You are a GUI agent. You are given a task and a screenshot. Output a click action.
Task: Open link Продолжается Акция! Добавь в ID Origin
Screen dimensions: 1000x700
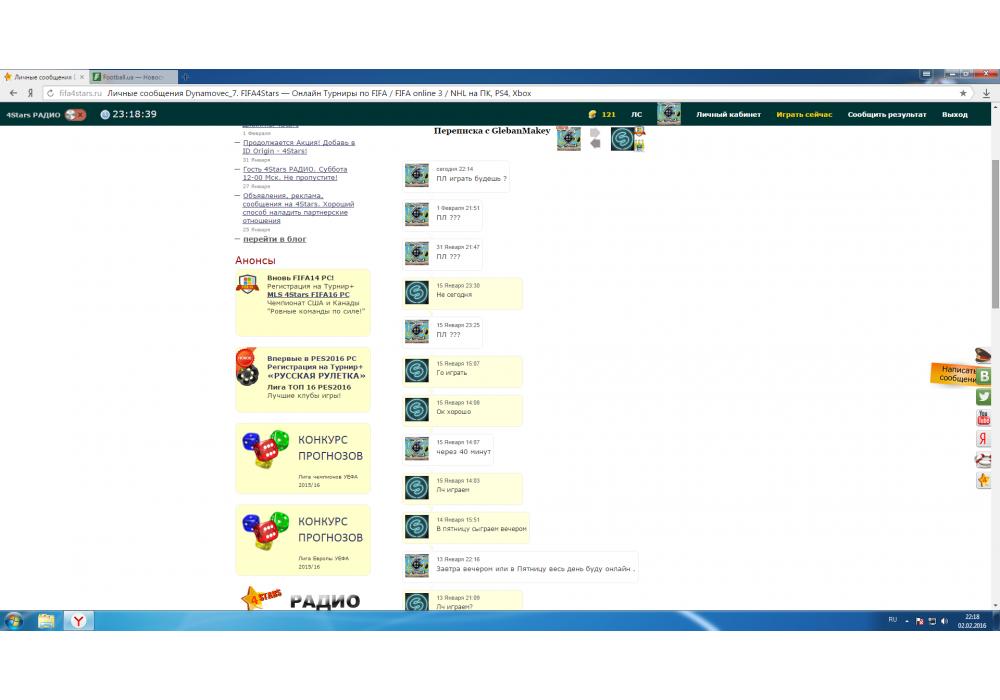(x=298, y=147)
